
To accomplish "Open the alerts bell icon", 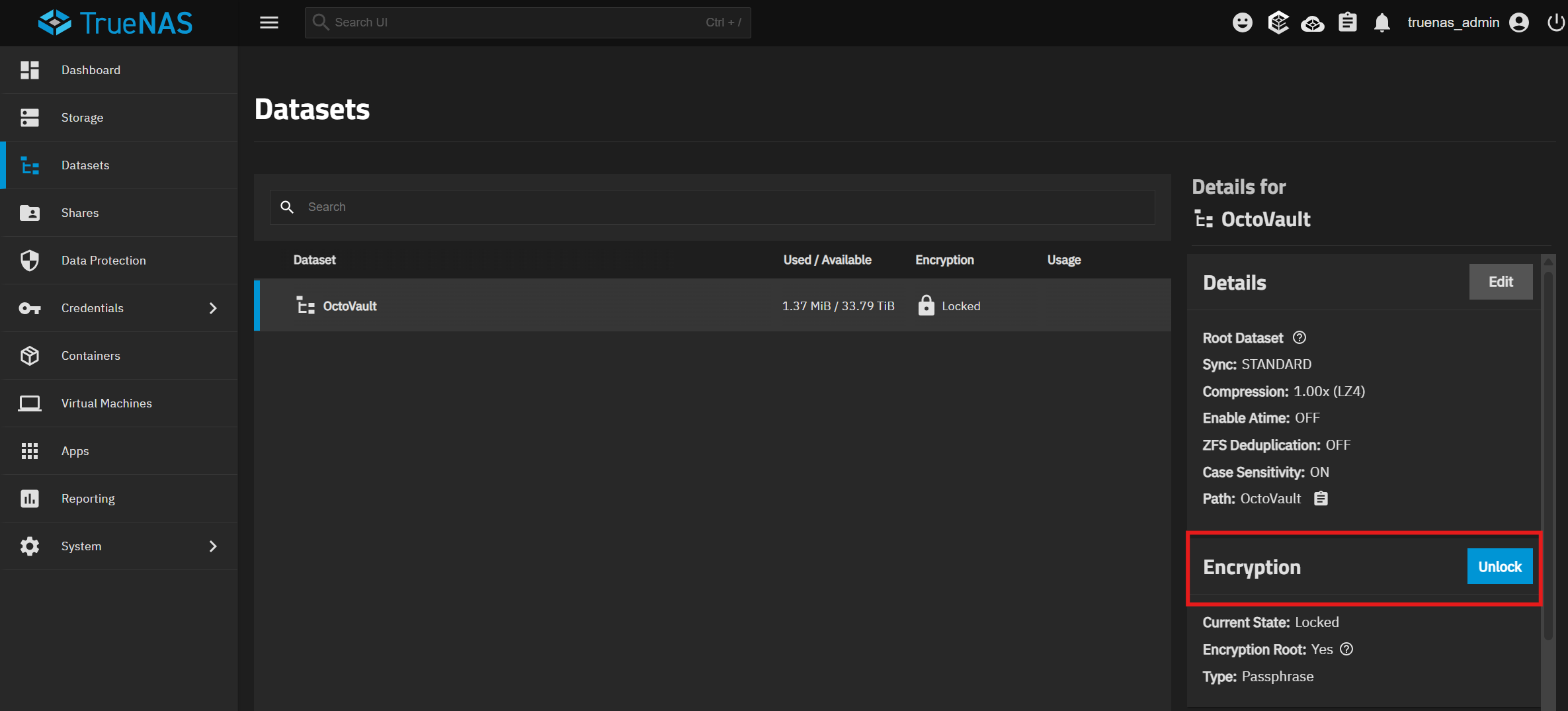I will tap(1382, 23).
